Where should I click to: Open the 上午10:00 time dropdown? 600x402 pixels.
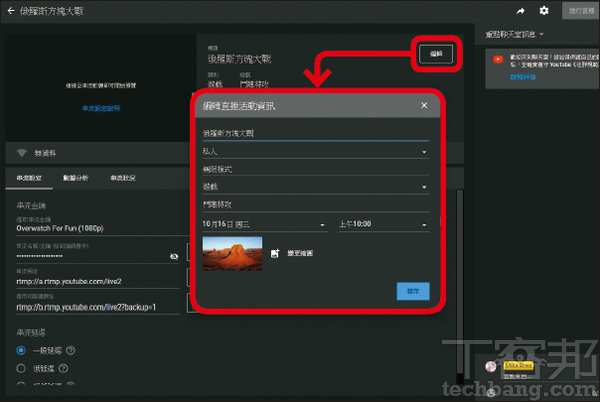[424, 225]
